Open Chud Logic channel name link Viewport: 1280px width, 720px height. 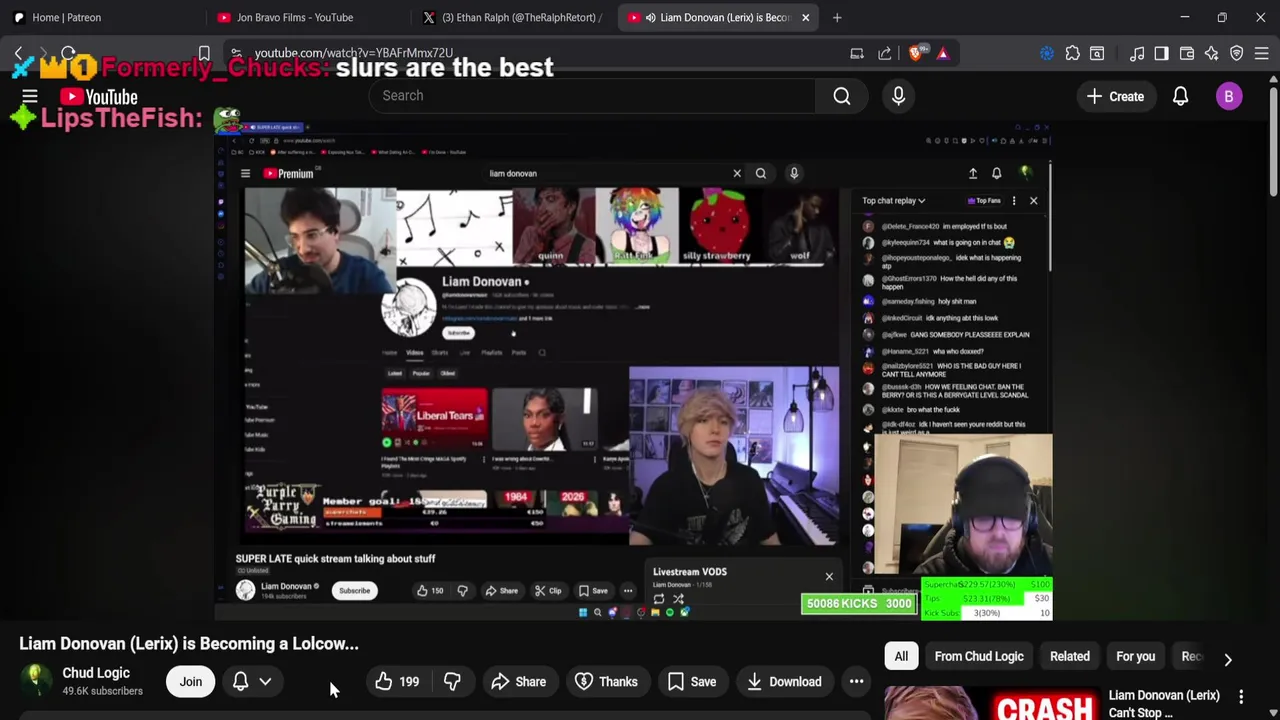coord(96,673)
